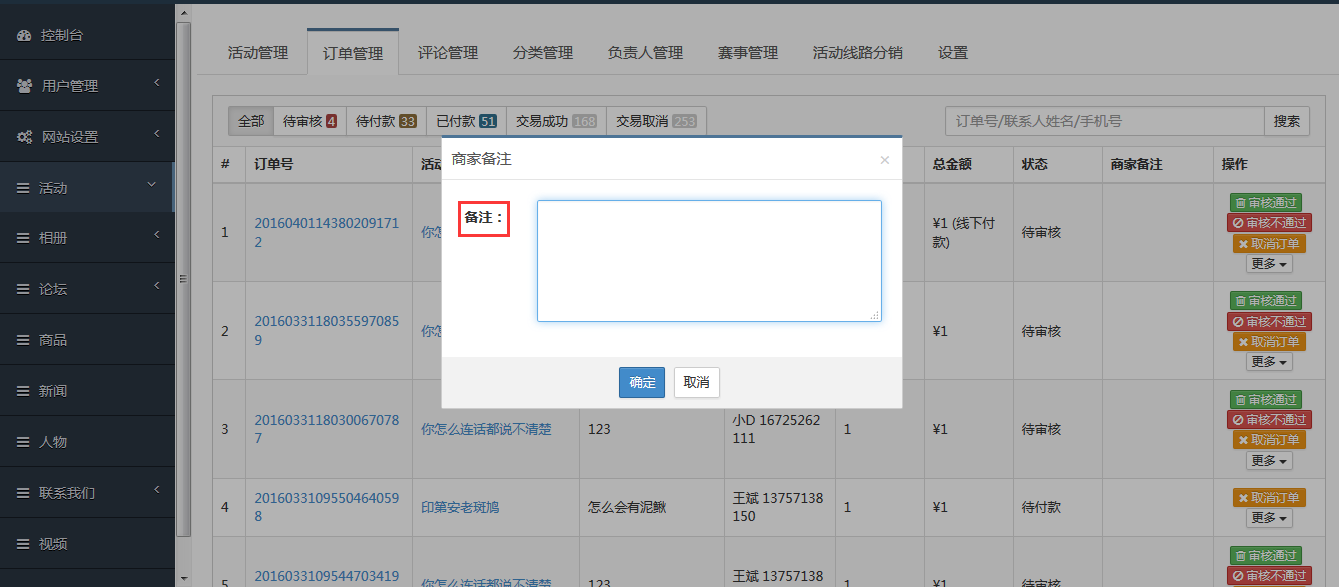Collapse the 活动 sidebar submenu
Viewport: 1339px width, 587px height.
coord(152,185)
